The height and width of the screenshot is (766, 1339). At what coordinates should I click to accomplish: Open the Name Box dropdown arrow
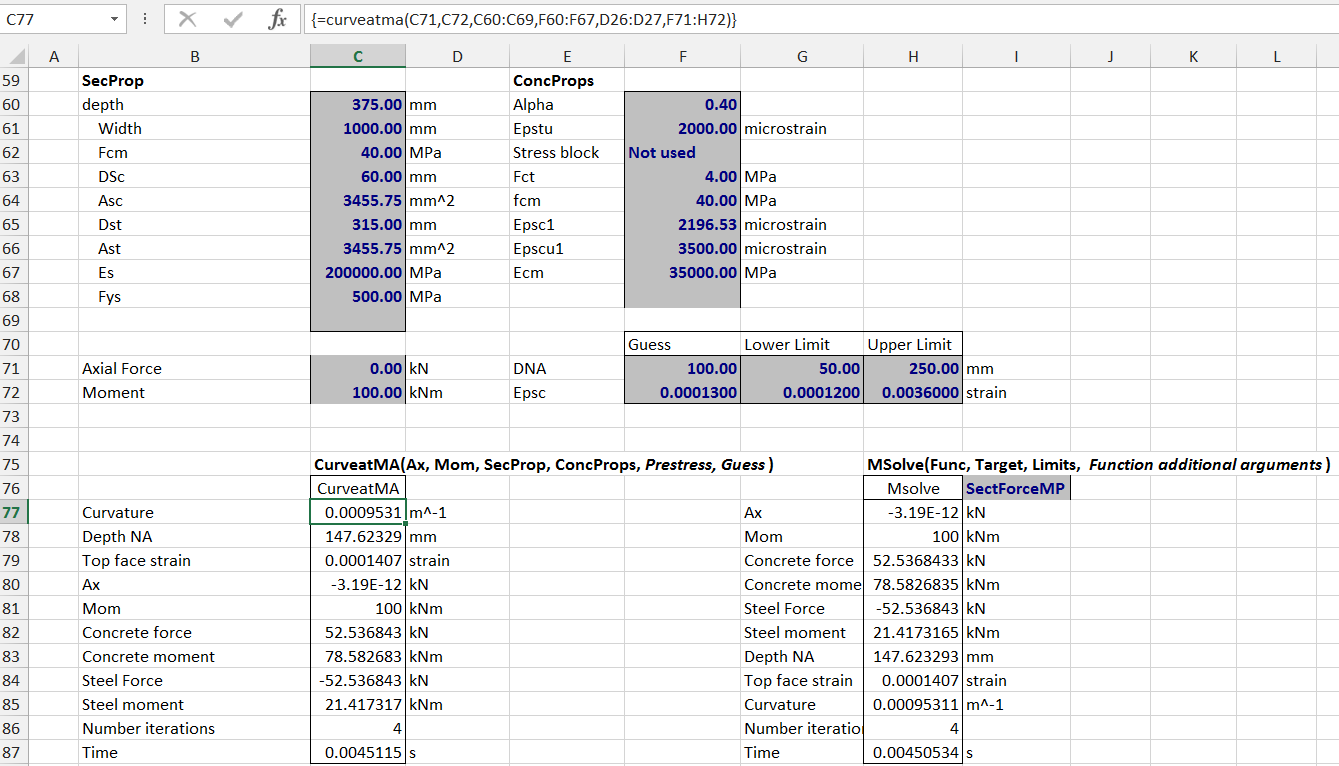[x=114, y=19]
